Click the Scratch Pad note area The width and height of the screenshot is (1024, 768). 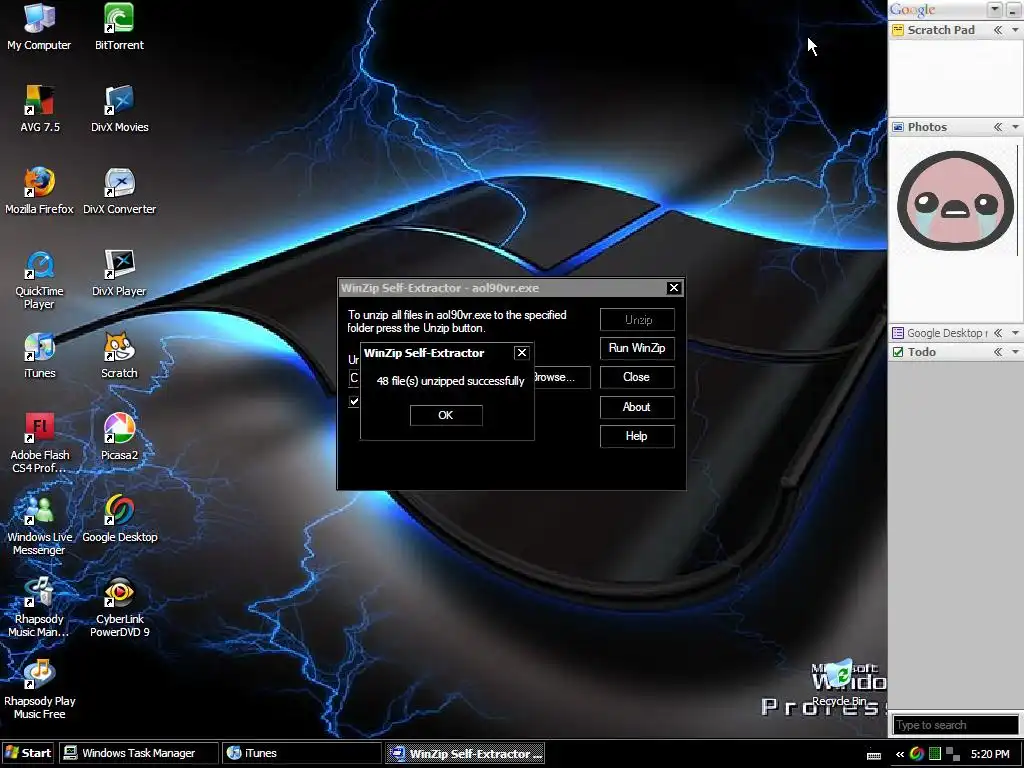click(955, 77)
